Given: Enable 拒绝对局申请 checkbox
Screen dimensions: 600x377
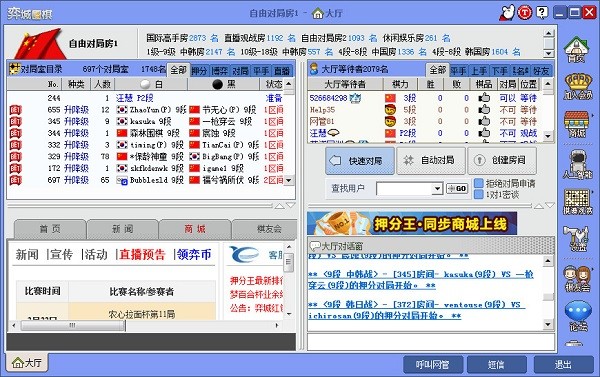Looking at the screenshot, I should [x=478, y=183].
